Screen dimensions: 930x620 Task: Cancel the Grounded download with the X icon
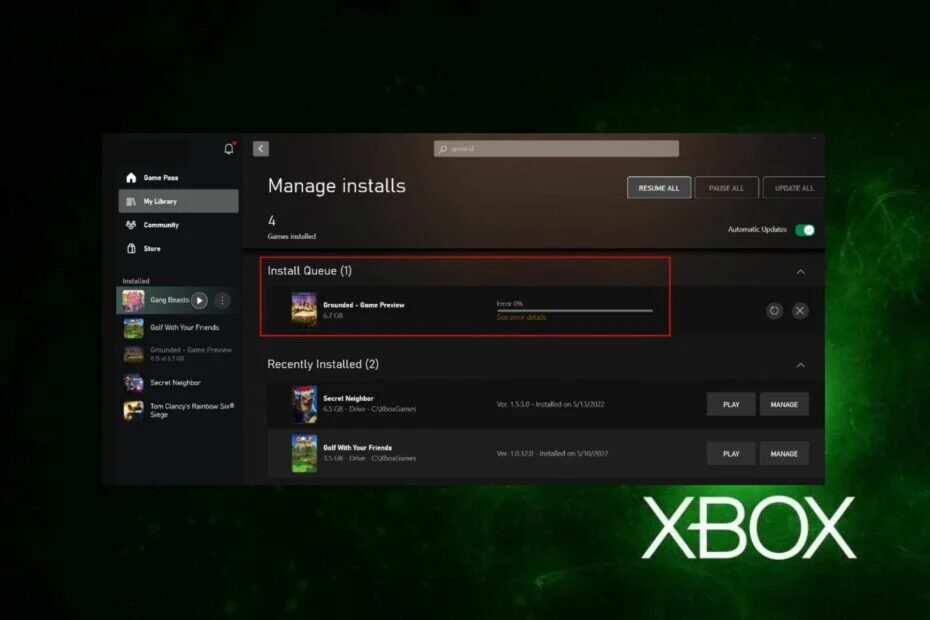click(799, 311)
